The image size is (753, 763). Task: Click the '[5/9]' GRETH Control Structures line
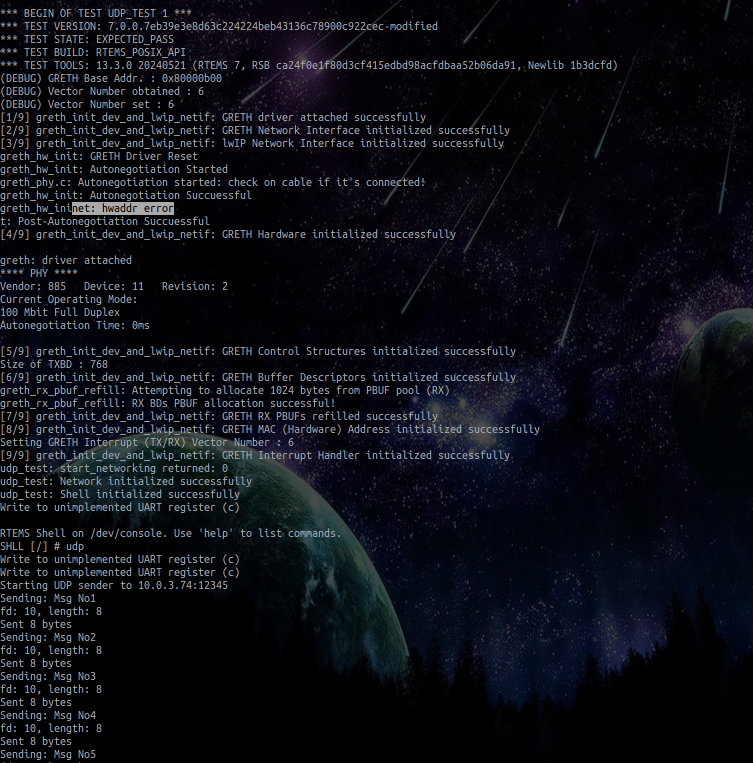pos(258,351)
